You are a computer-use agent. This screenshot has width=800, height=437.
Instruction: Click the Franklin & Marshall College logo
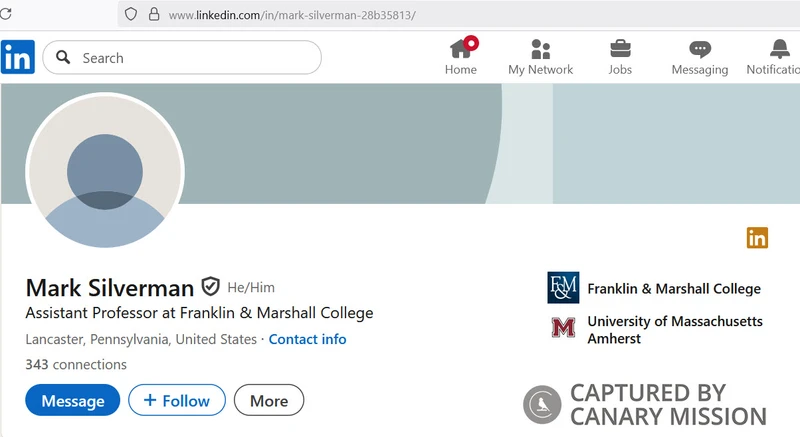coord(563,288)
